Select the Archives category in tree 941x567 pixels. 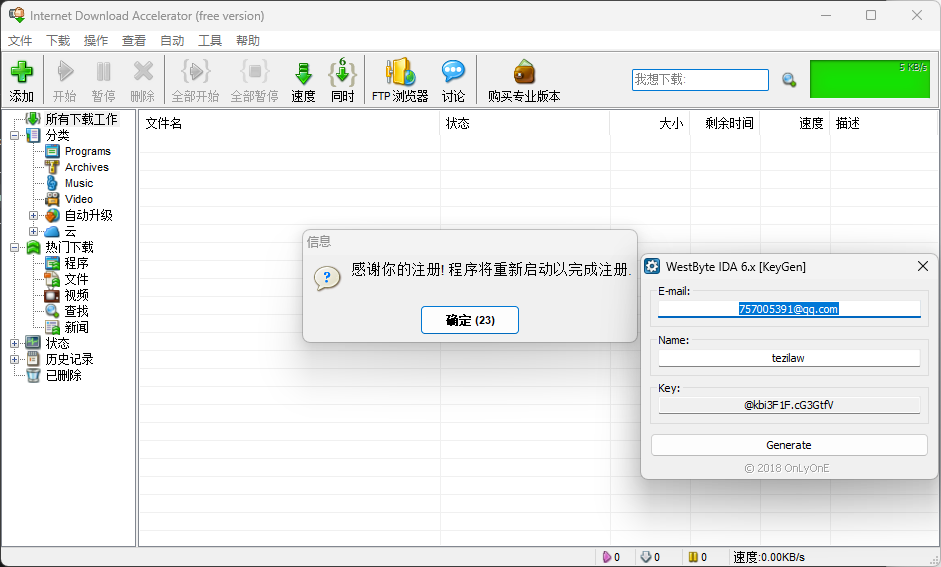(87, 167)
